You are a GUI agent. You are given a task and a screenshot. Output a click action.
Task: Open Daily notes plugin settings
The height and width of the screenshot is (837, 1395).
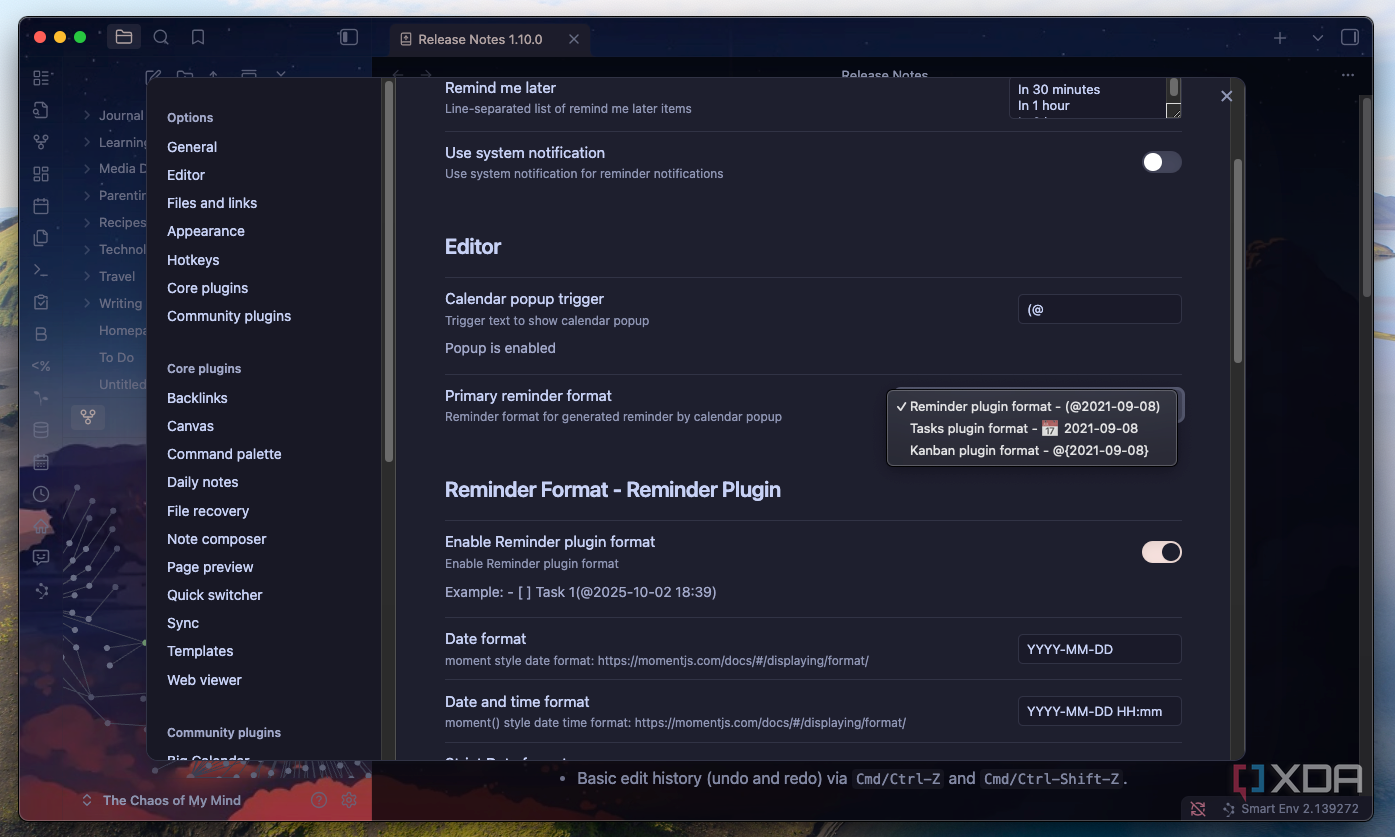[x=203, y=482]
